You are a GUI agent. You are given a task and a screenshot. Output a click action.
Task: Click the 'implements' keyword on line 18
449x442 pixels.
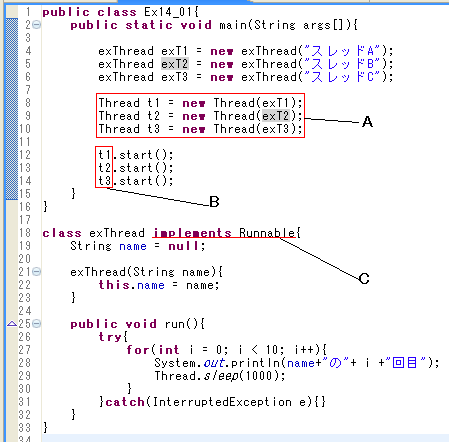tap(192, 233)
